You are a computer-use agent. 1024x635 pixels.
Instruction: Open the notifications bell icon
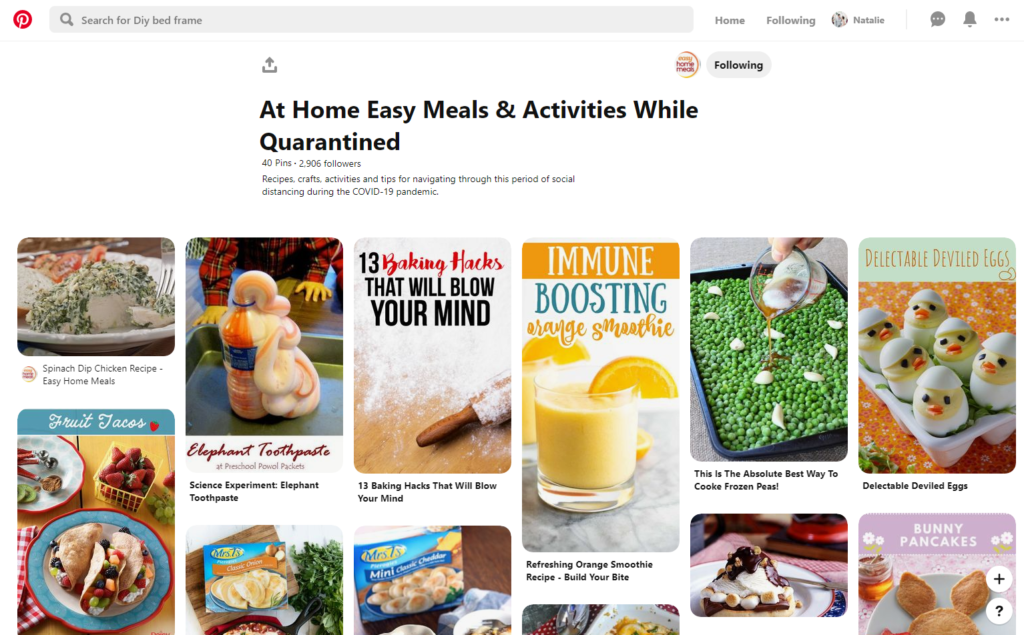970,20
